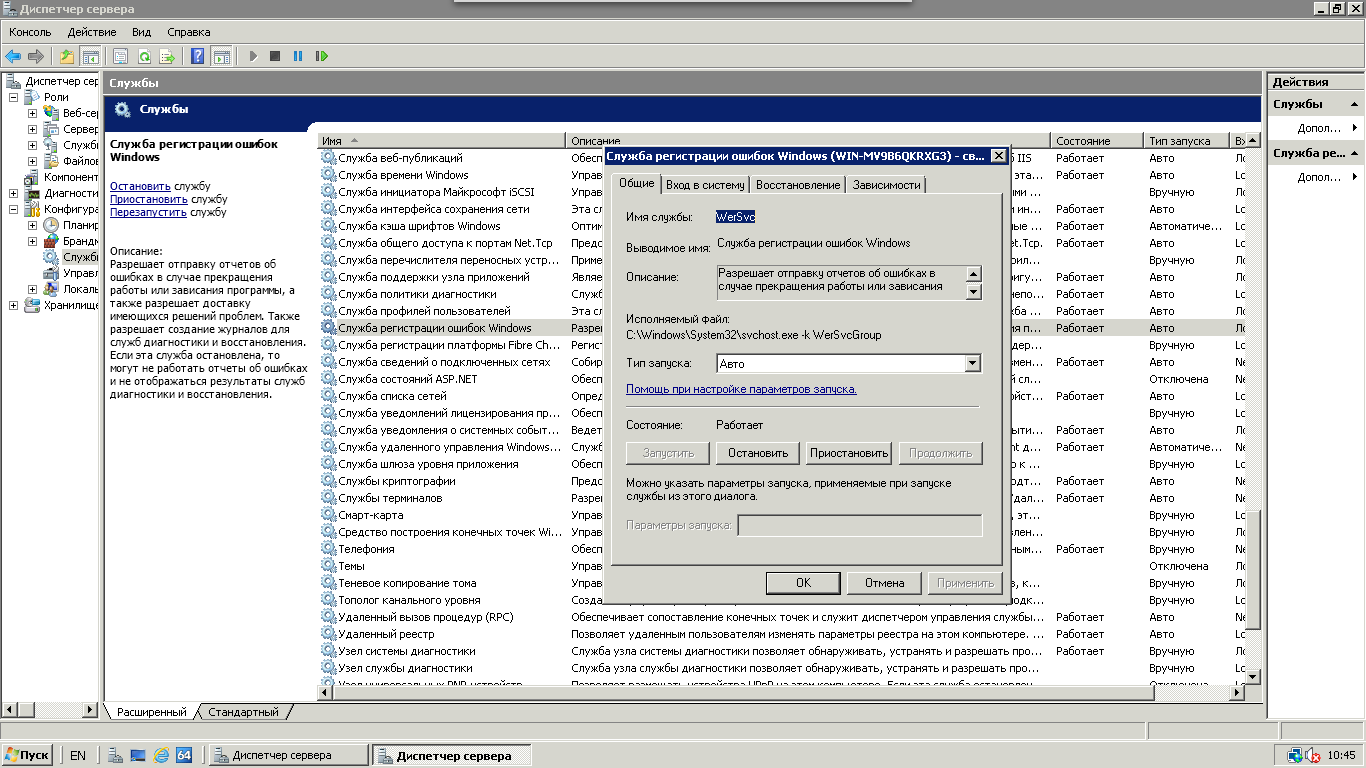Click the Stop service square icon
This screenshot has height=768, width=1366.
pyautogui.click(x=275, y=56)
